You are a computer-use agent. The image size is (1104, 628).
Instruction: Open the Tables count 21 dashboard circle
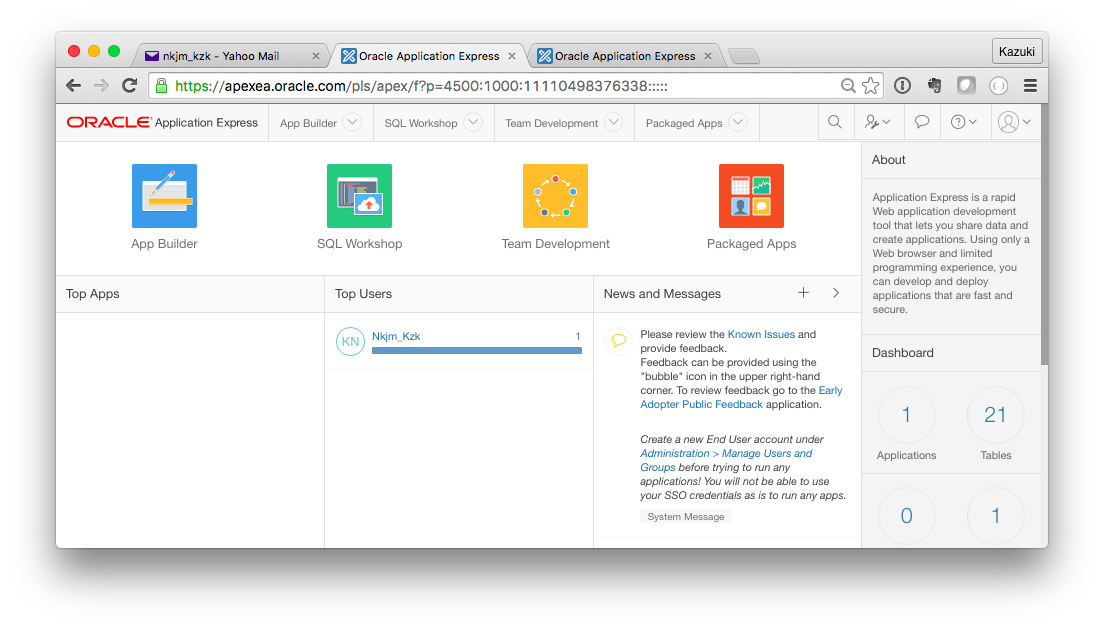(995, 415)
